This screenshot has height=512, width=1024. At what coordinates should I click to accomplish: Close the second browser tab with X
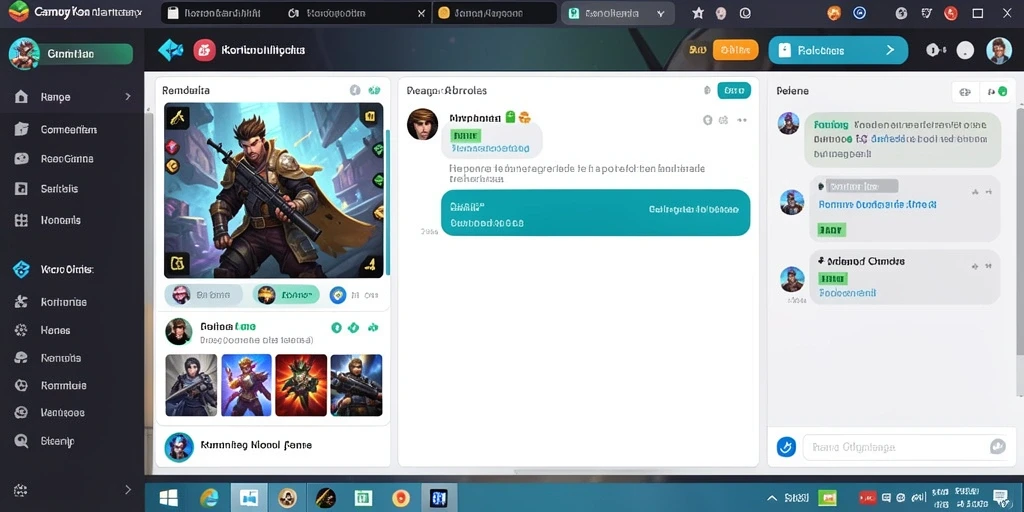click(422, 13)
